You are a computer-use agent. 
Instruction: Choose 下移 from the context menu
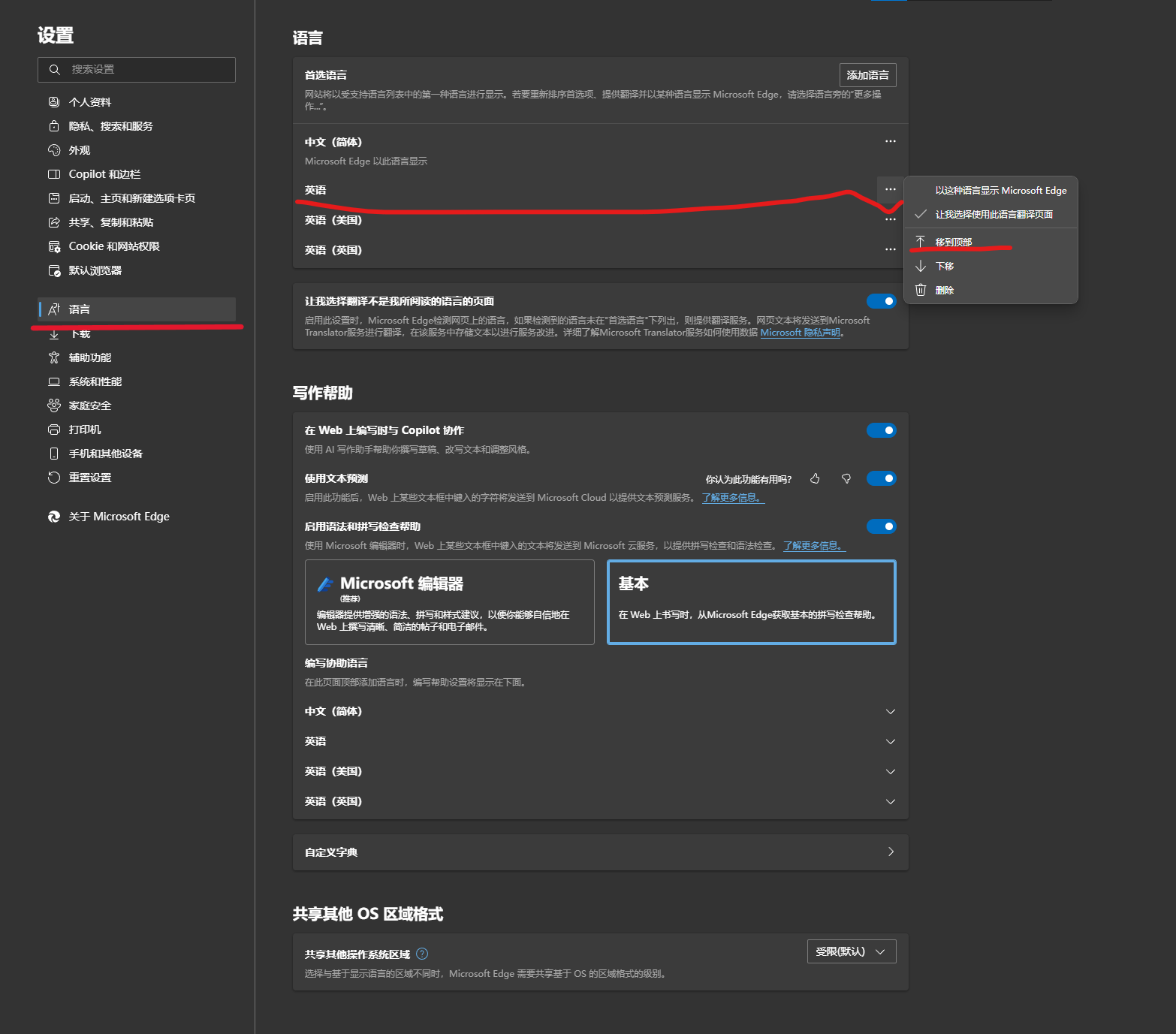tap(991, 266)
